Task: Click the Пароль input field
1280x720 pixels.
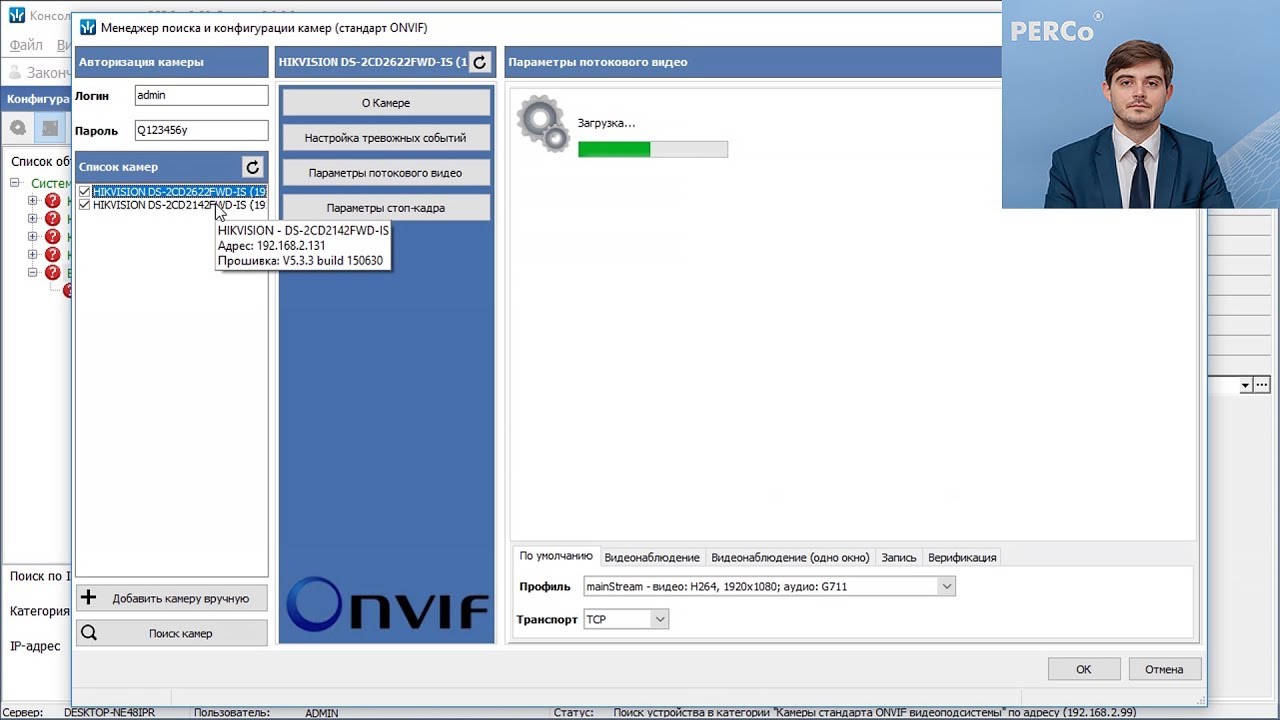Action: (201, 130)
